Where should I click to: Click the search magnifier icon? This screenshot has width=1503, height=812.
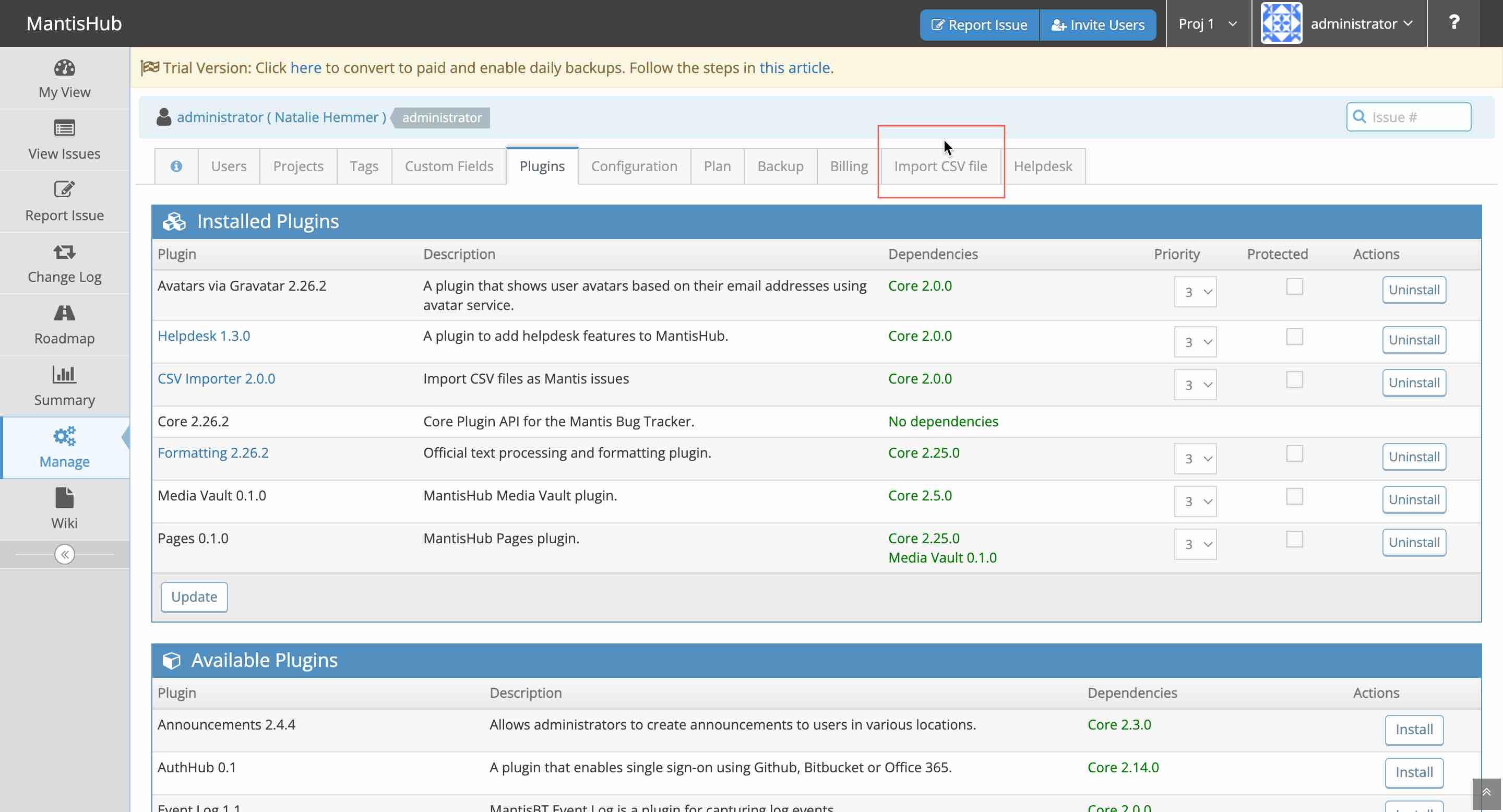(x=1359, y=117)
